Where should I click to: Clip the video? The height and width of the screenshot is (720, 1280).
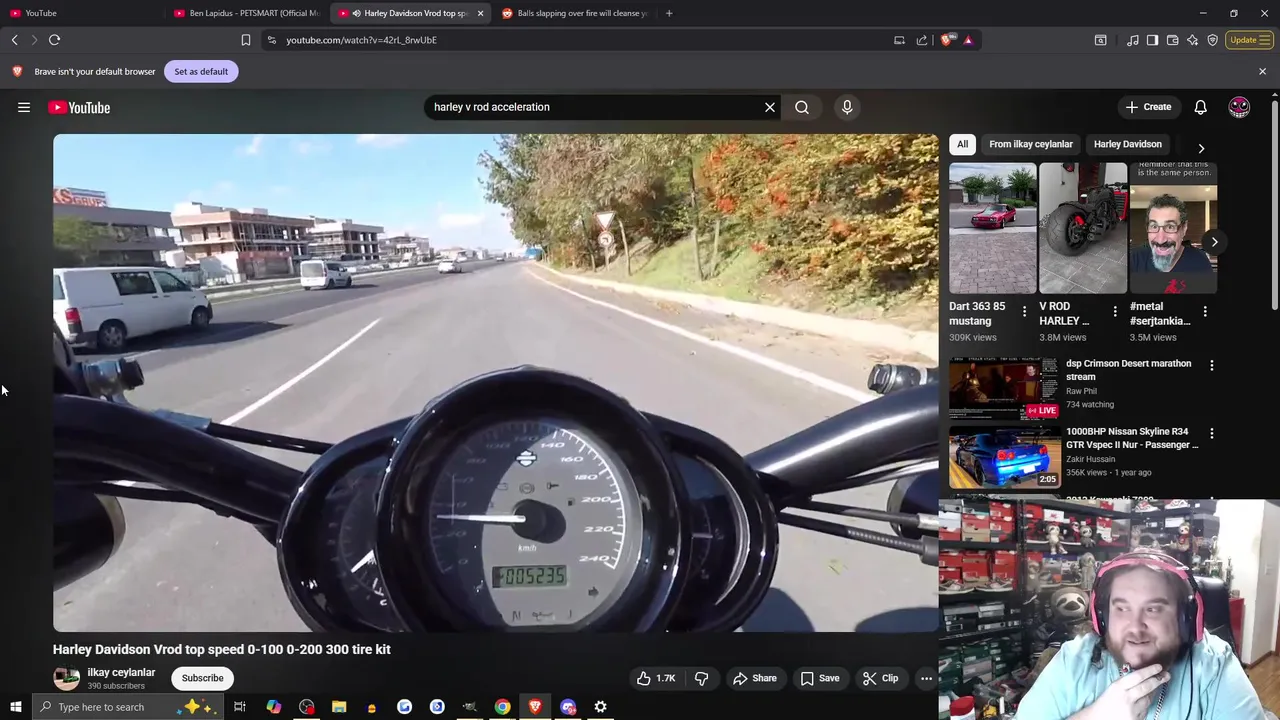click(880, 678)
